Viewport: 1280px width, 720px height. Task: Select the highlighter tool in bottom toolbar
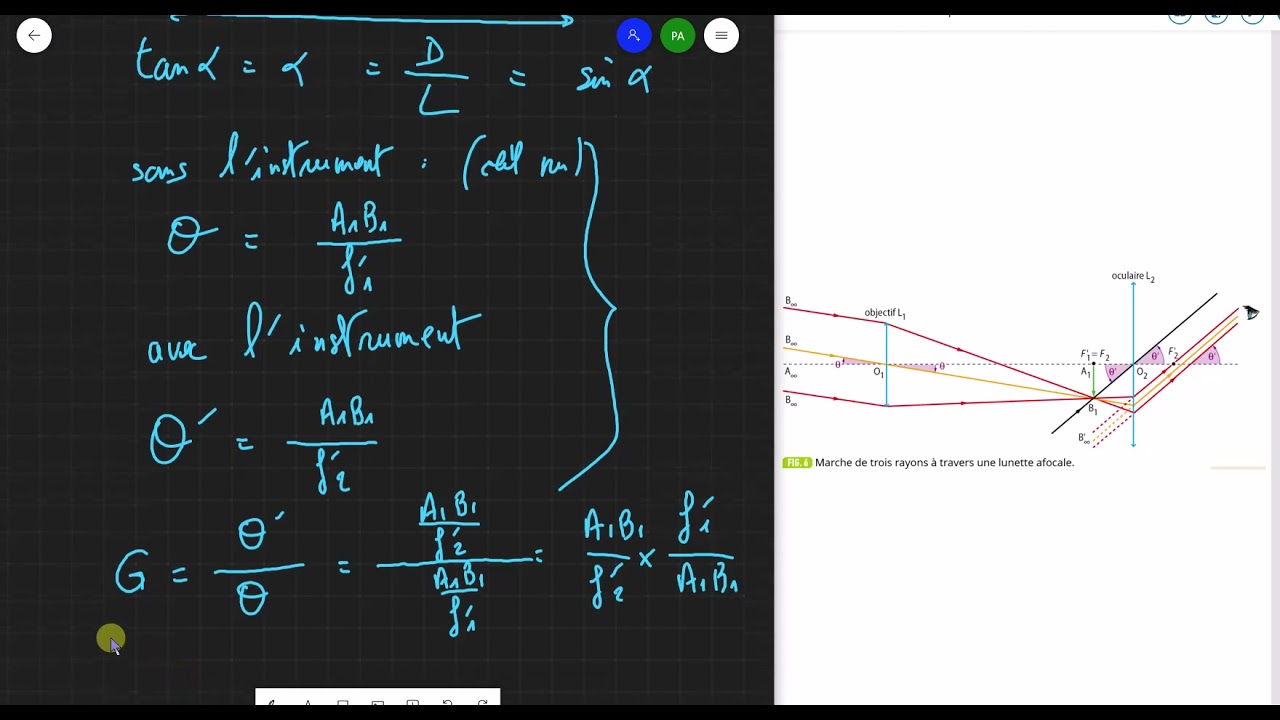tap(307, 702)
